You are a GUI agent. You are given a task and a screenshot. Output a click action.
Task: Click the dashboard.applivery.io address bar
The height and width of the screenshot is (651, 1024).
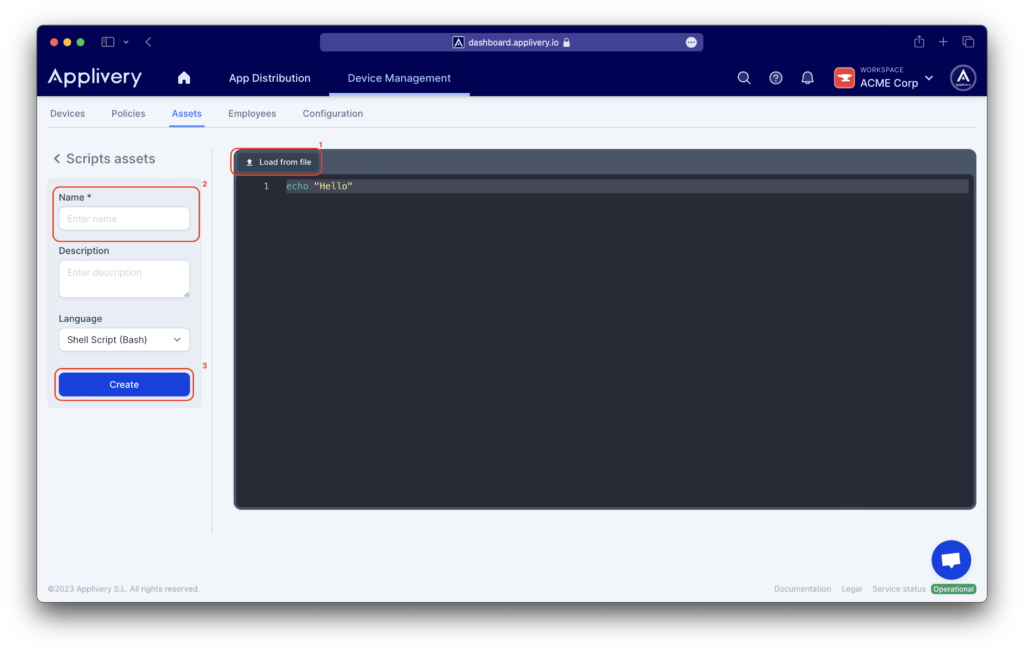[511, 42]
